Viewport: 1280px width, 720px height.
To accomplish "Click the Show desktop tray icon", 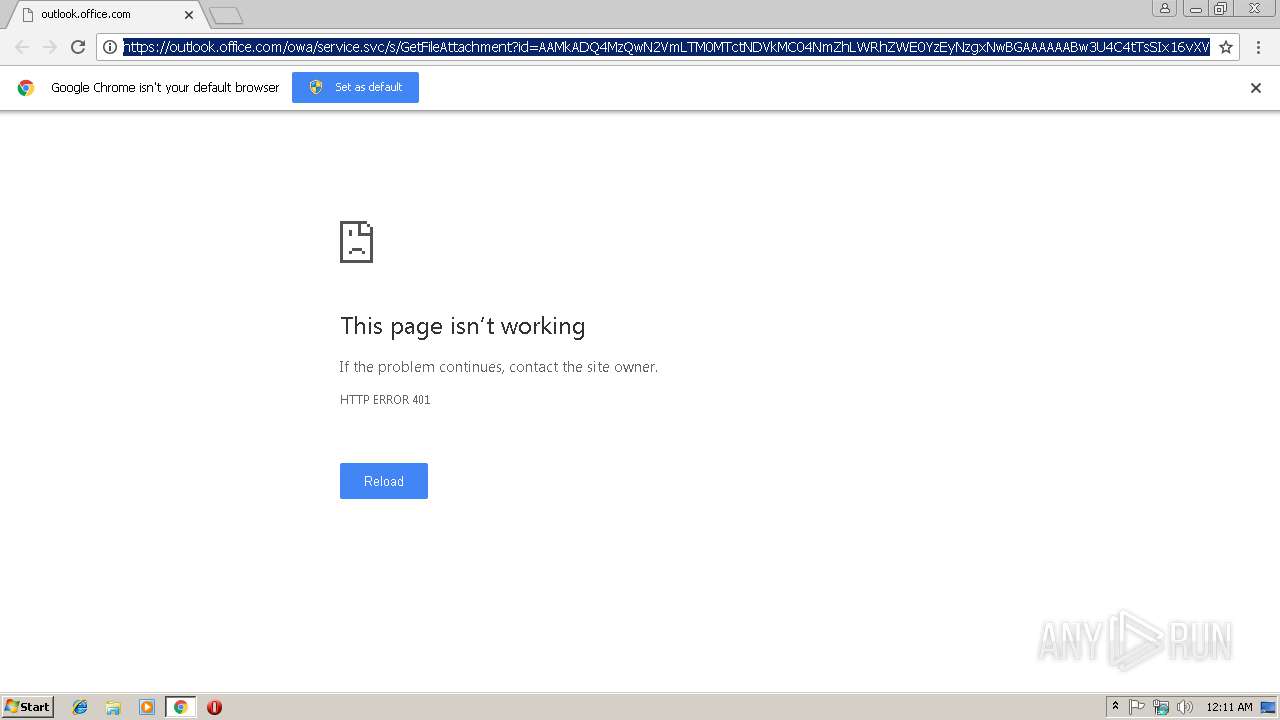I will click(1268, 707).
